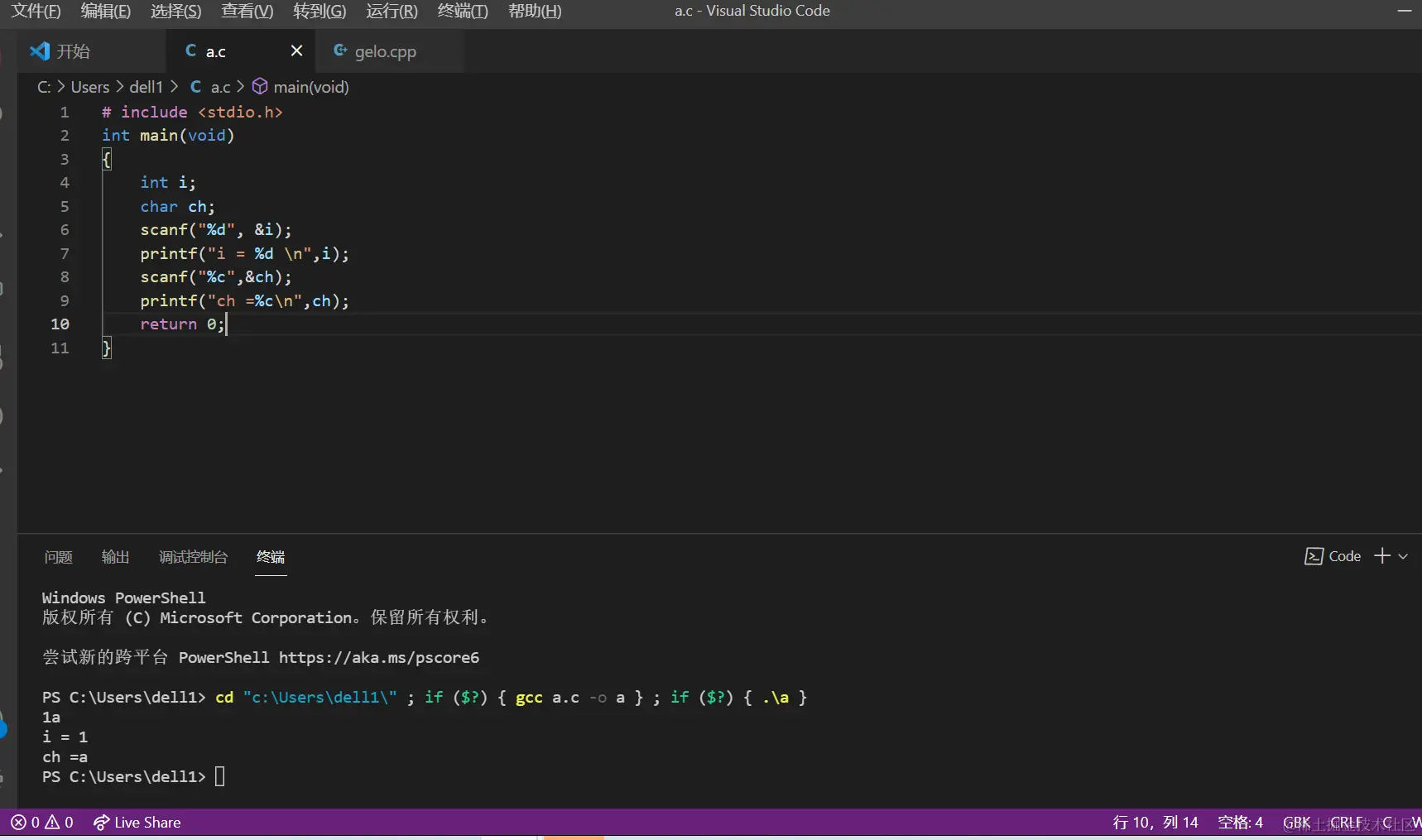The image size is (1422, 840).
Task: Open the 终端(T) menu in the menu bar
Action: point(463,11)
